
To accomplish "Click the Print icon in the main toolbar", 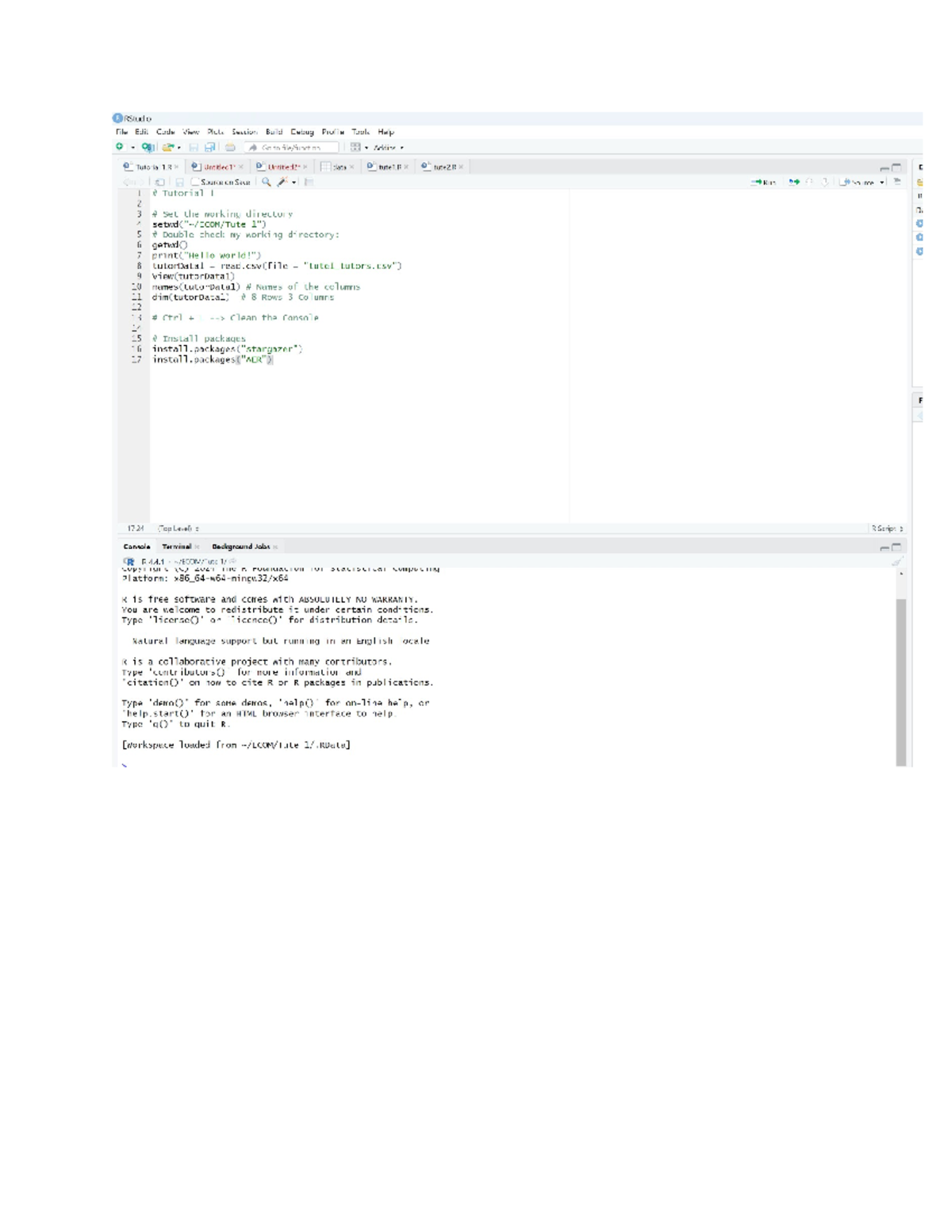I will coord(230,148).
